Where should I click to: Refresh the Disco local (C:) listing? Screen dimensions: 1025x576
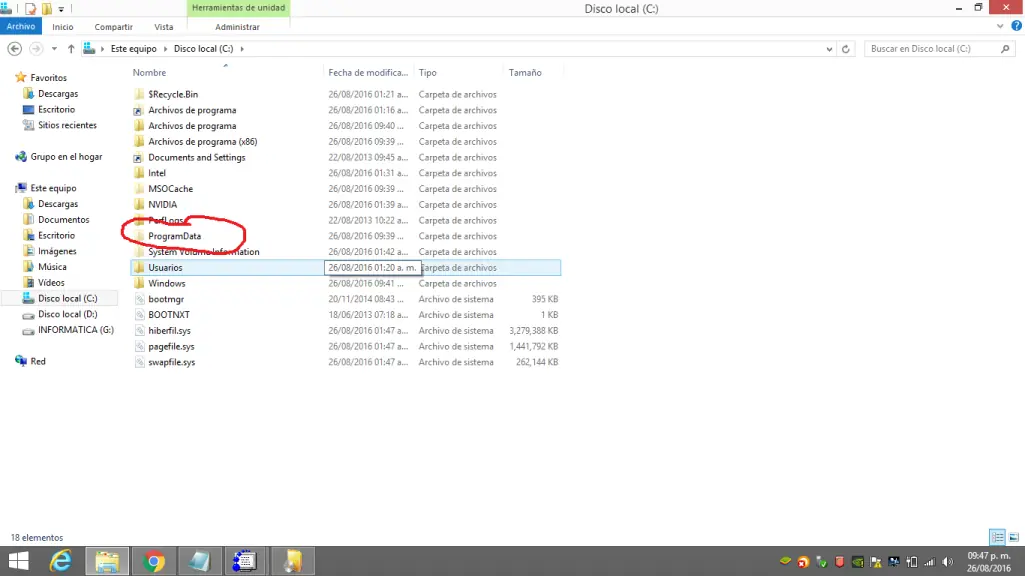(845, 49)
